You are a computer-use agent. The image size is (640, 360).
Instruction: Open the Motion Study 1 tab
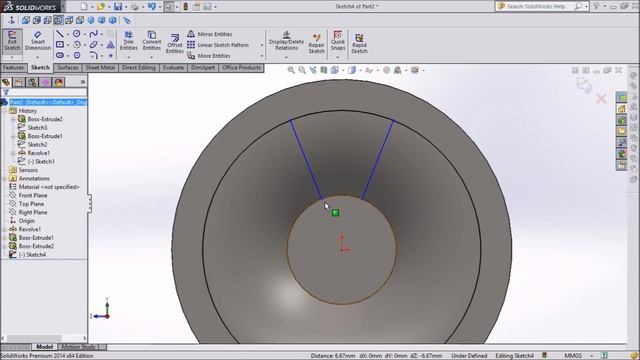tap(81, 347)
